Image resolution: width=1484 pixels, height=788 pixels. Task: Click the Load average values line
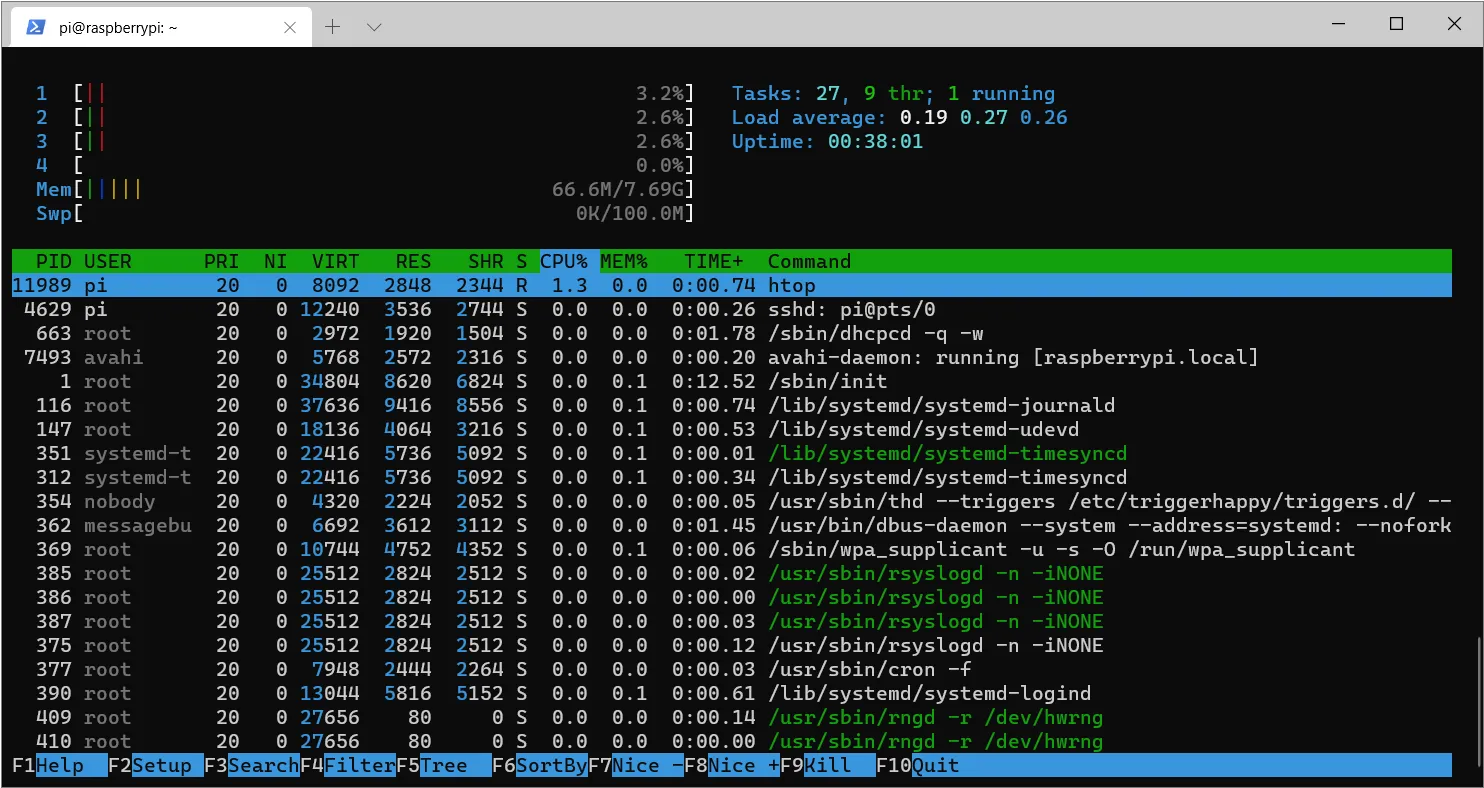(899, 117)
